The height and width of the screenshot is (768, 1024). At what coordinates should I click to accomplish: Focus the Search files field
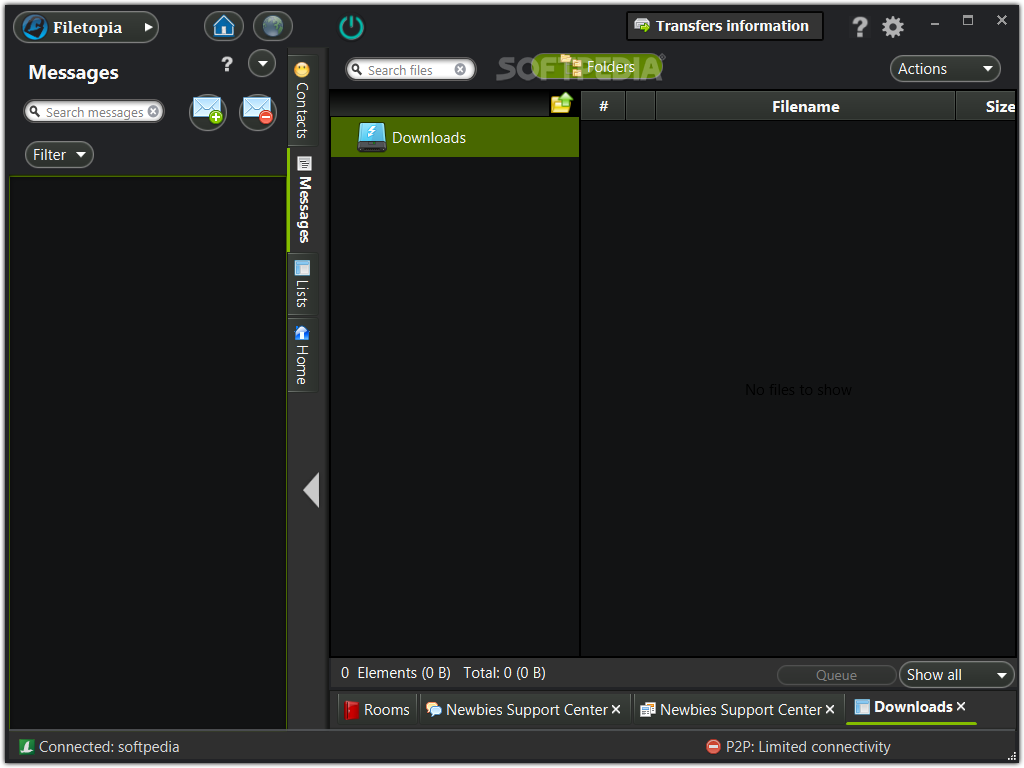pos(410,69)
